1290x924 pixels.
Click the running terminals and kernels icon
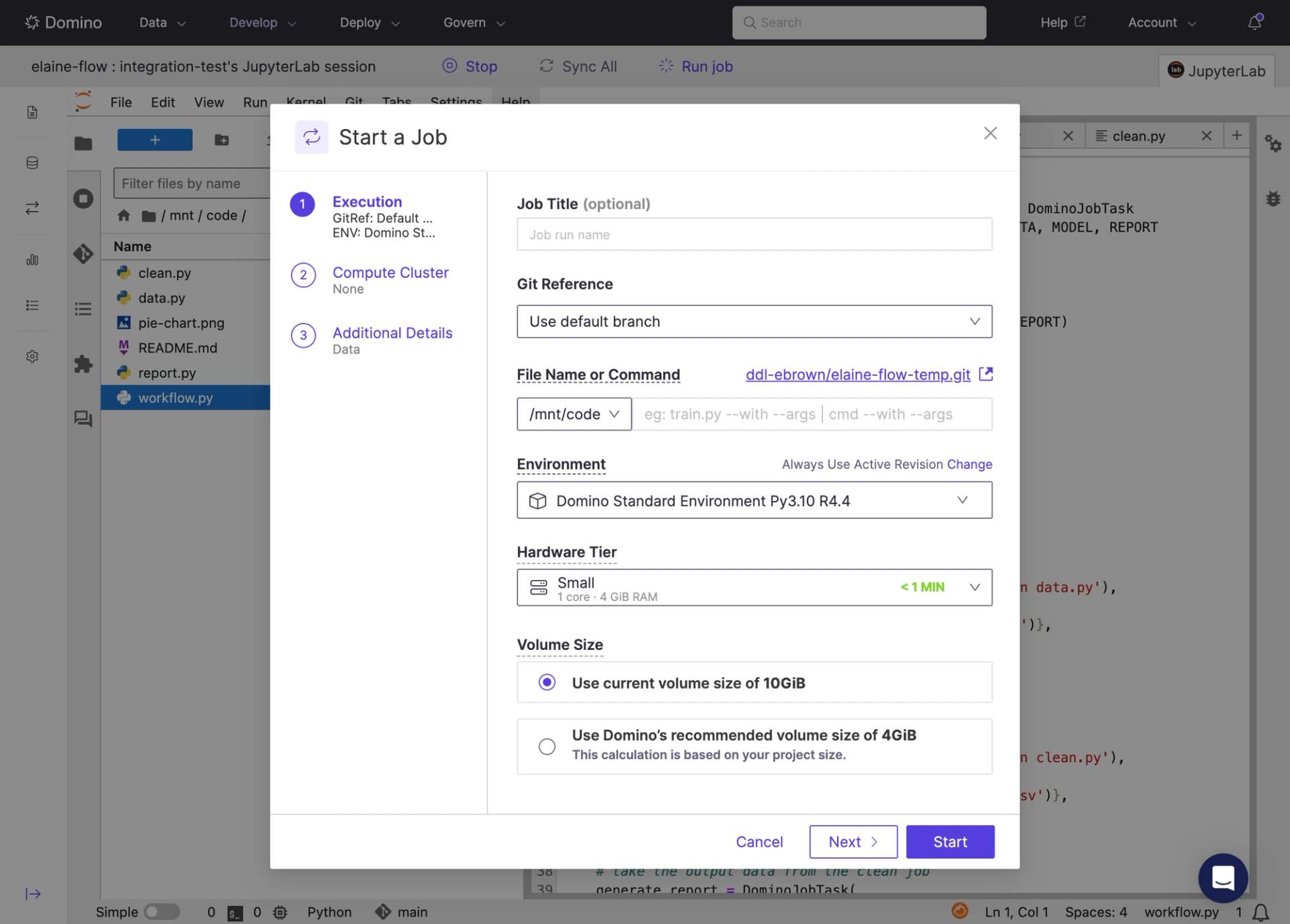pyautogui.click(x=83, y=198)
